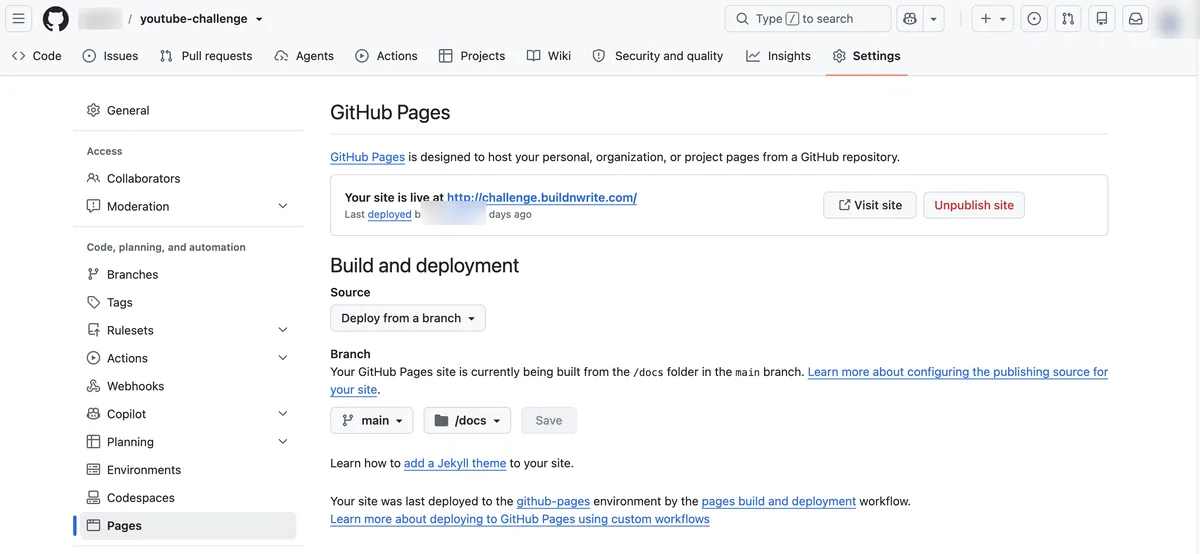
Task: Switch to the Pull requests tab
Action: point(206,56)
